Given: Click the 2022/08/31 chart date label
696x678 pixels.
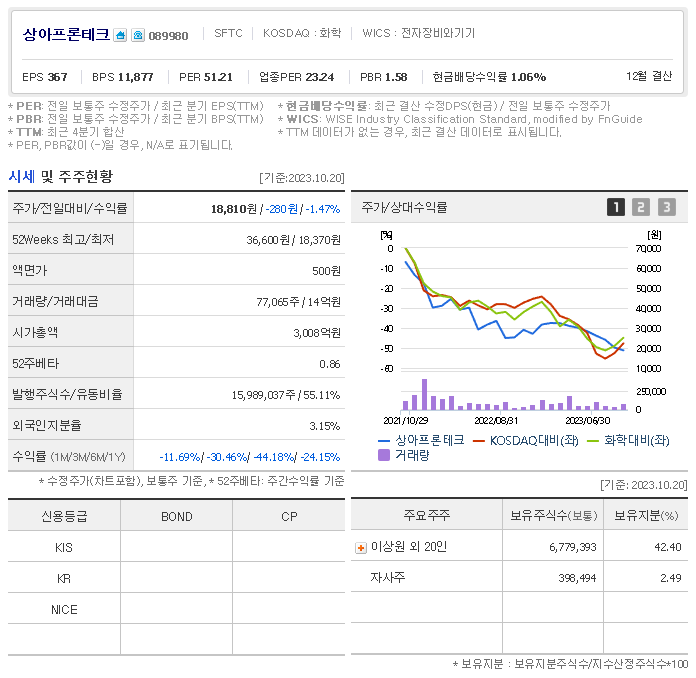Looking at the screenshot, I should pyautogui.click(x=496, y=420).
